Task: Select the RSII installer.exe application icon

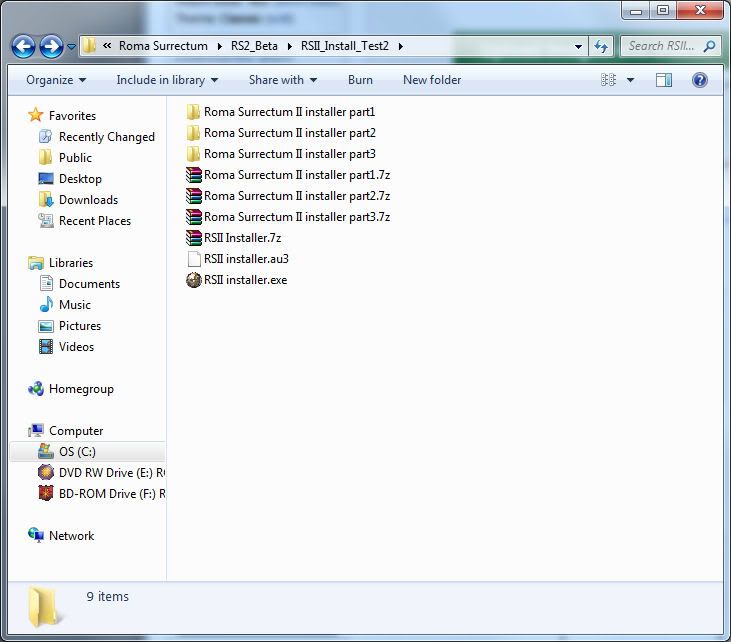Action: click(x=194, y=280)
